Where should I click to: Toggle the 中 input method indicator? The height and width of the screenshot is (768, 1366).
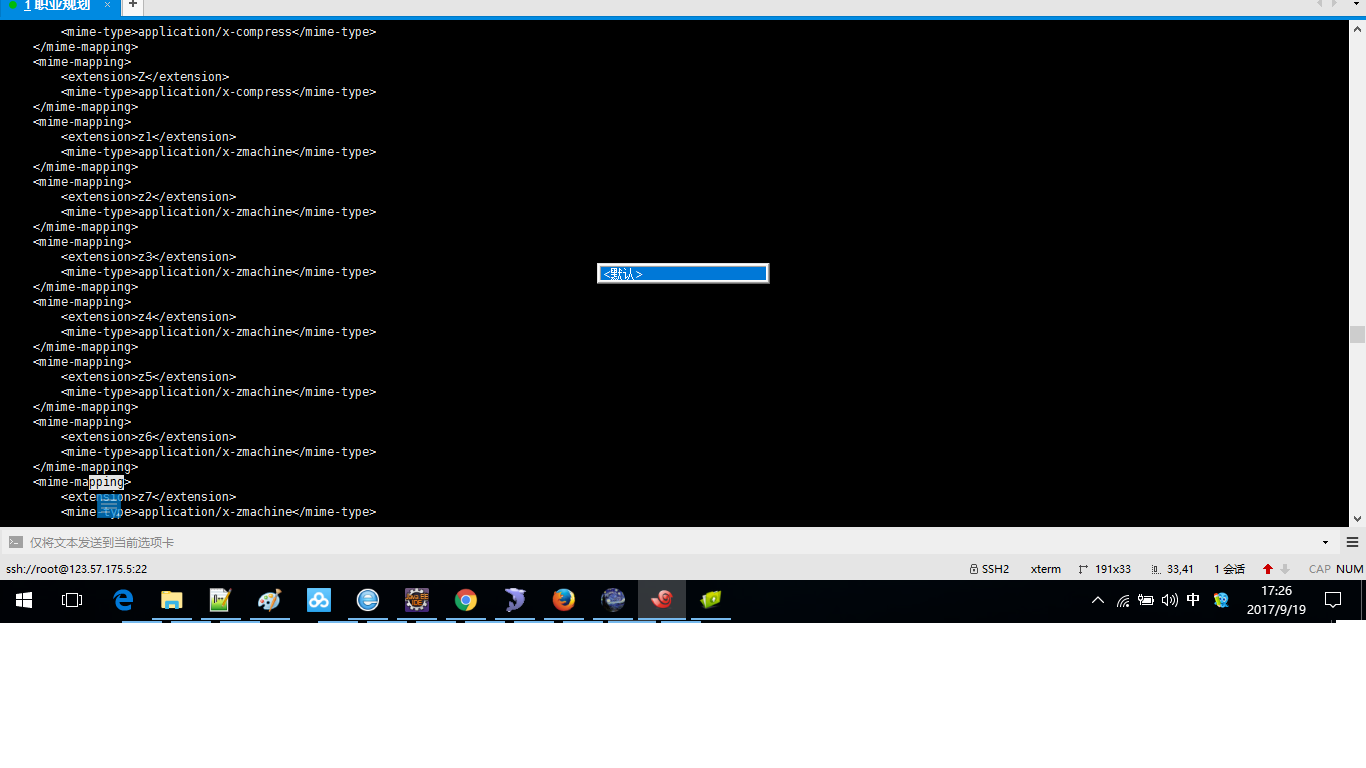(1193, 600)
